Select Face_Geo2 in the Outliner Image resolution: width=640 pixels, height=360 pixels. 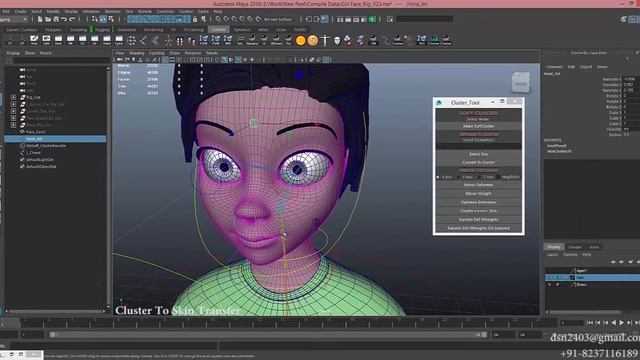pos(36,132)
